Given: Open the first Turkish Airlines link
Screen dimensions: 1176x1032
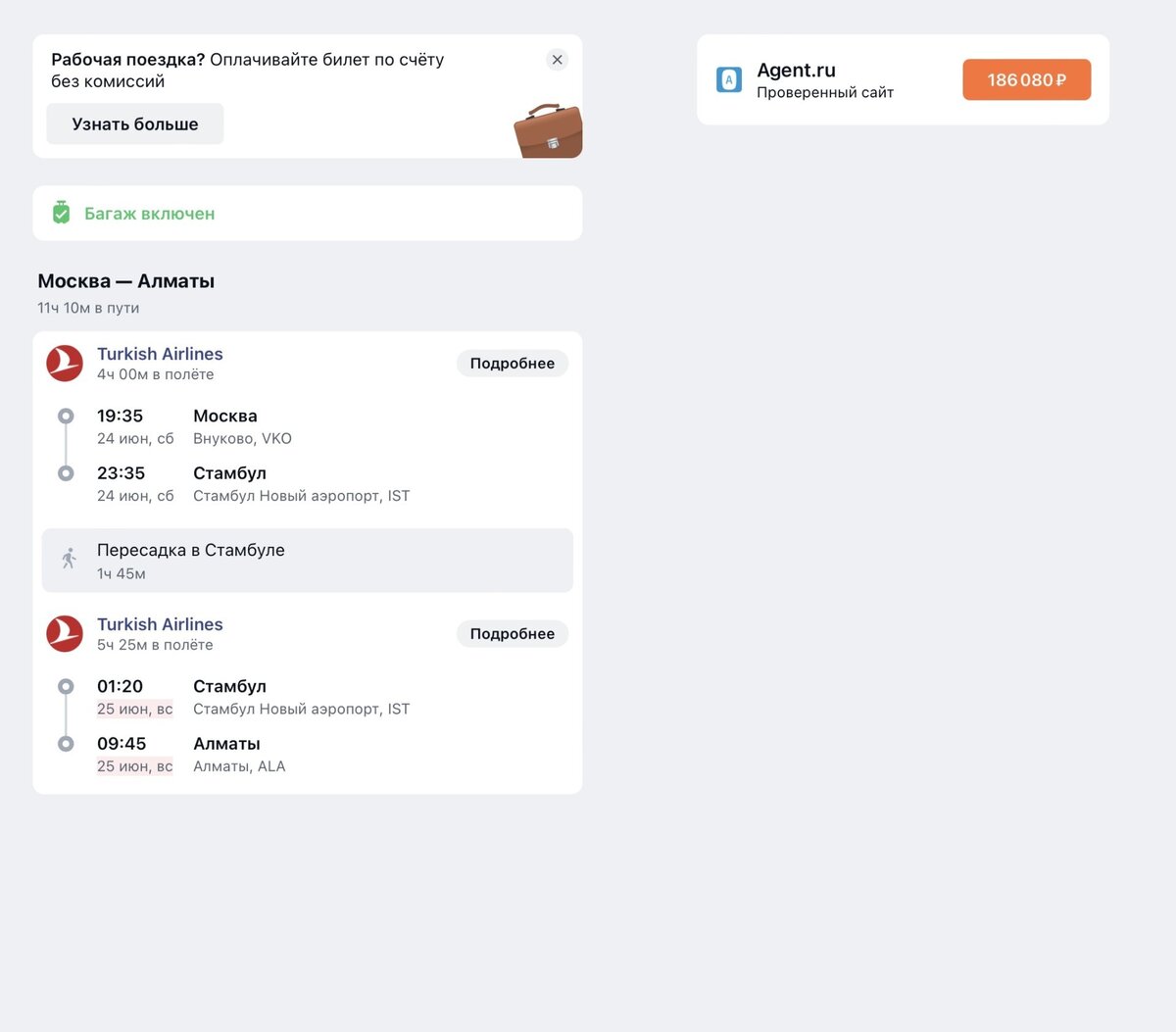Looking at the screenshot, I should [x=160, y=354].
